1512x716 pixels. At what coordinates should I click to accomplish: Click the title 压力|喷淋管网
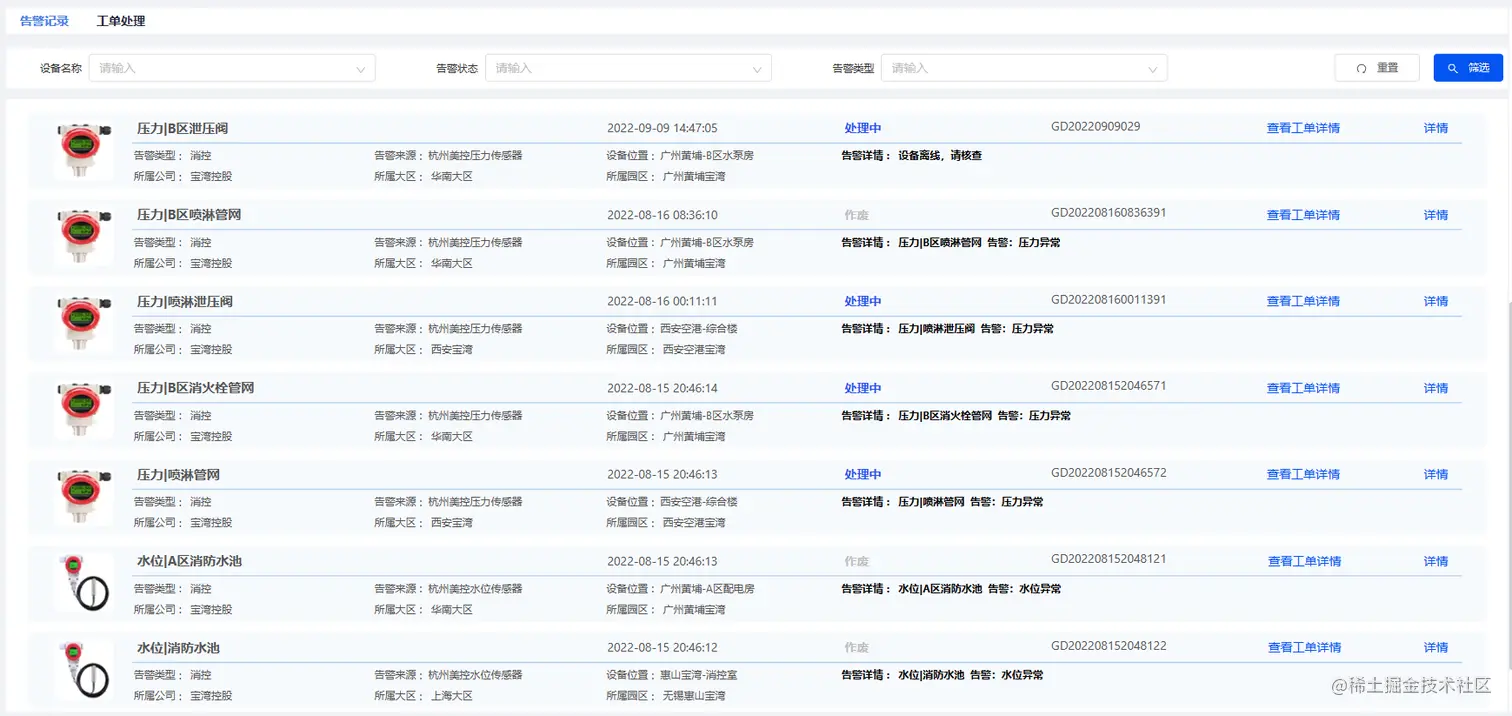[178, 475]
